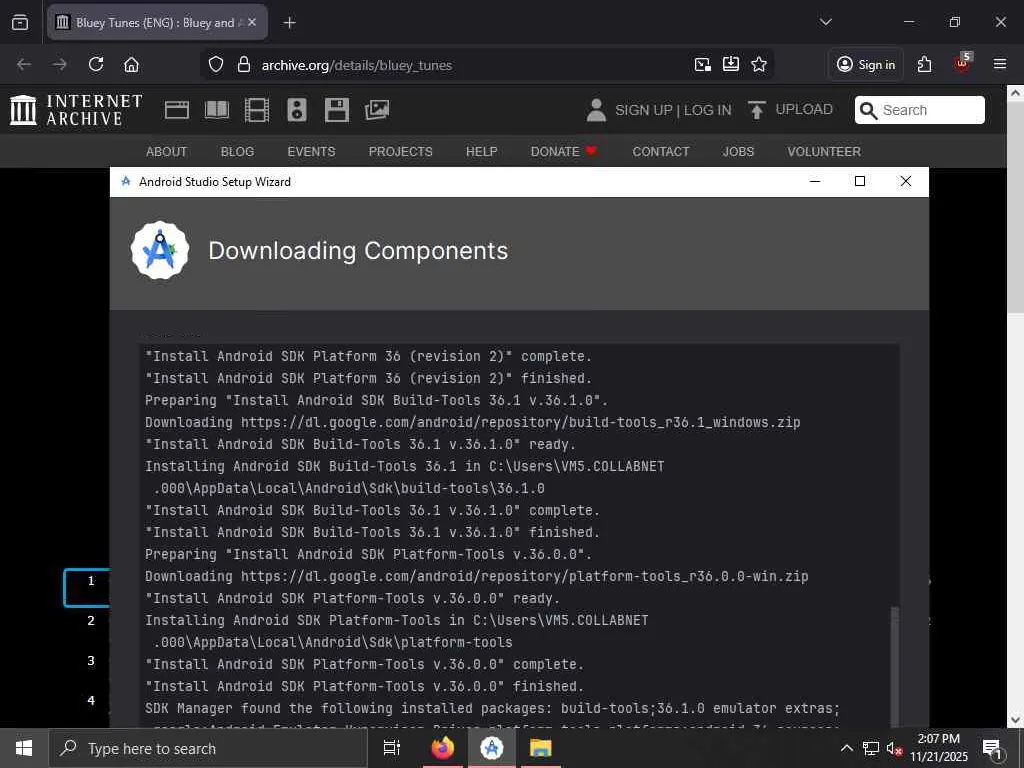Open uBlock Origin extension icon

pyautogui.click(x=962, y=63)
